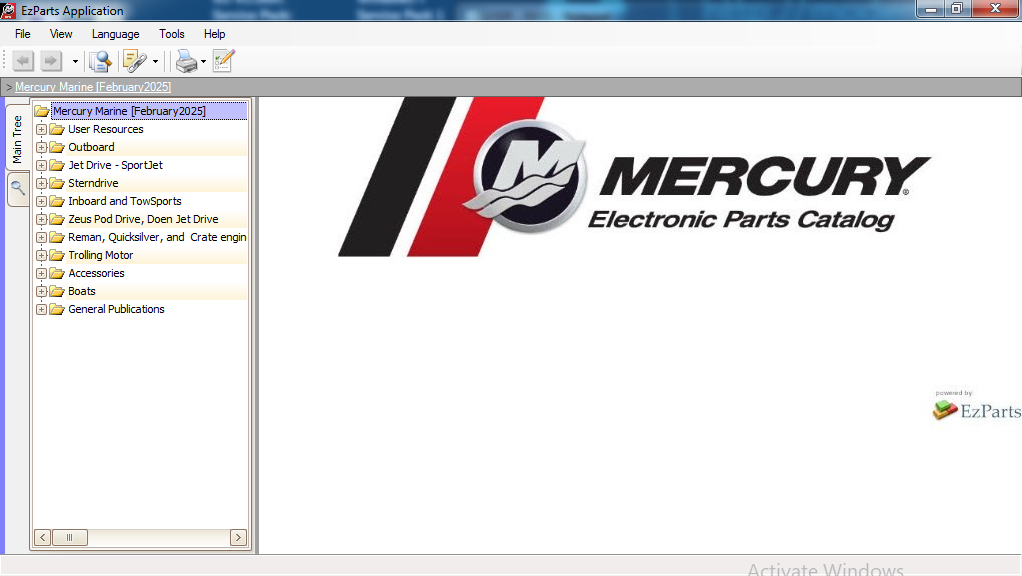Click the document search toolbar icon

tap(100, 61)
